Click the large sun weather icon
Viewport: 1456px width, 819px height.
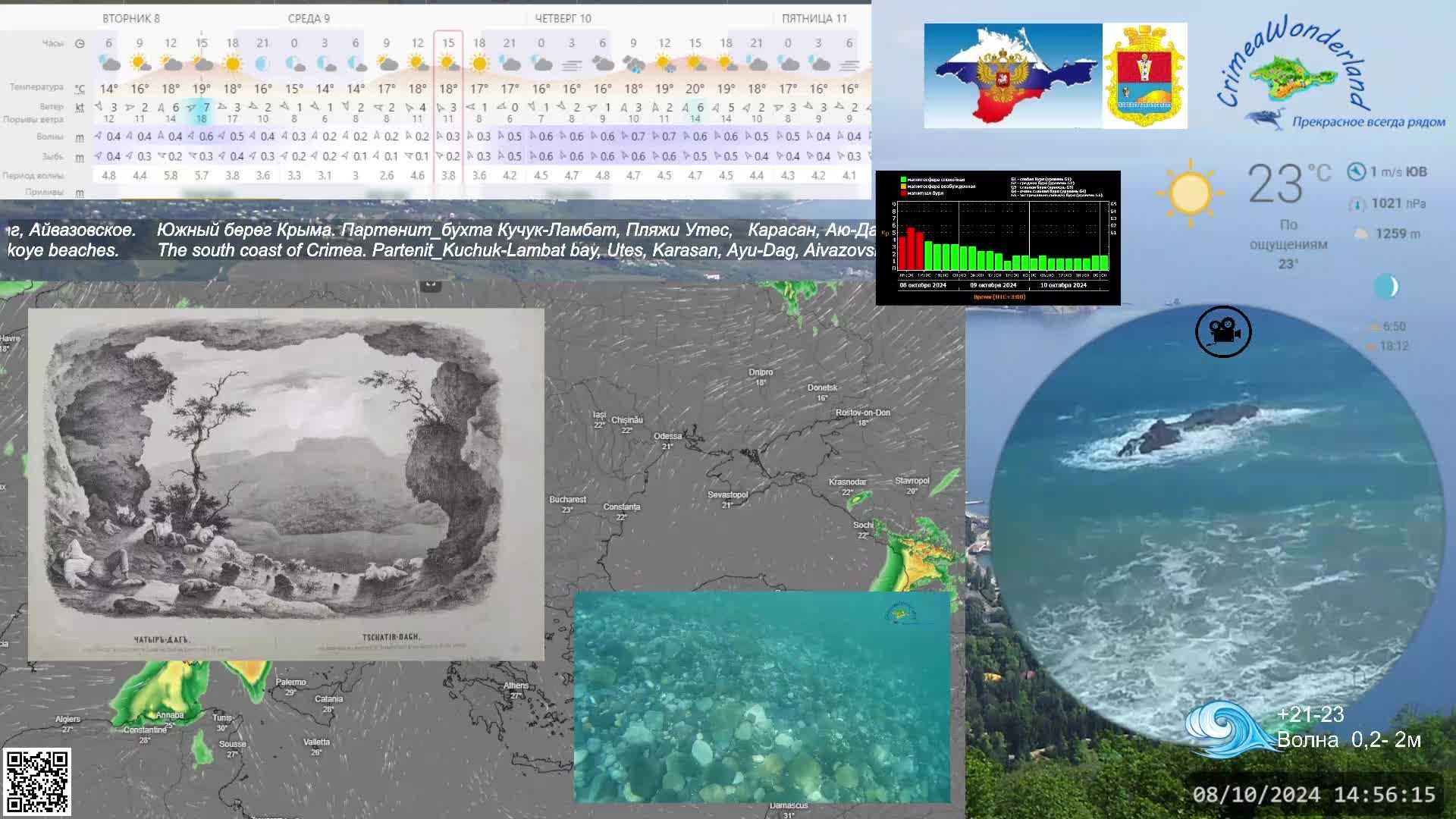1190,193
